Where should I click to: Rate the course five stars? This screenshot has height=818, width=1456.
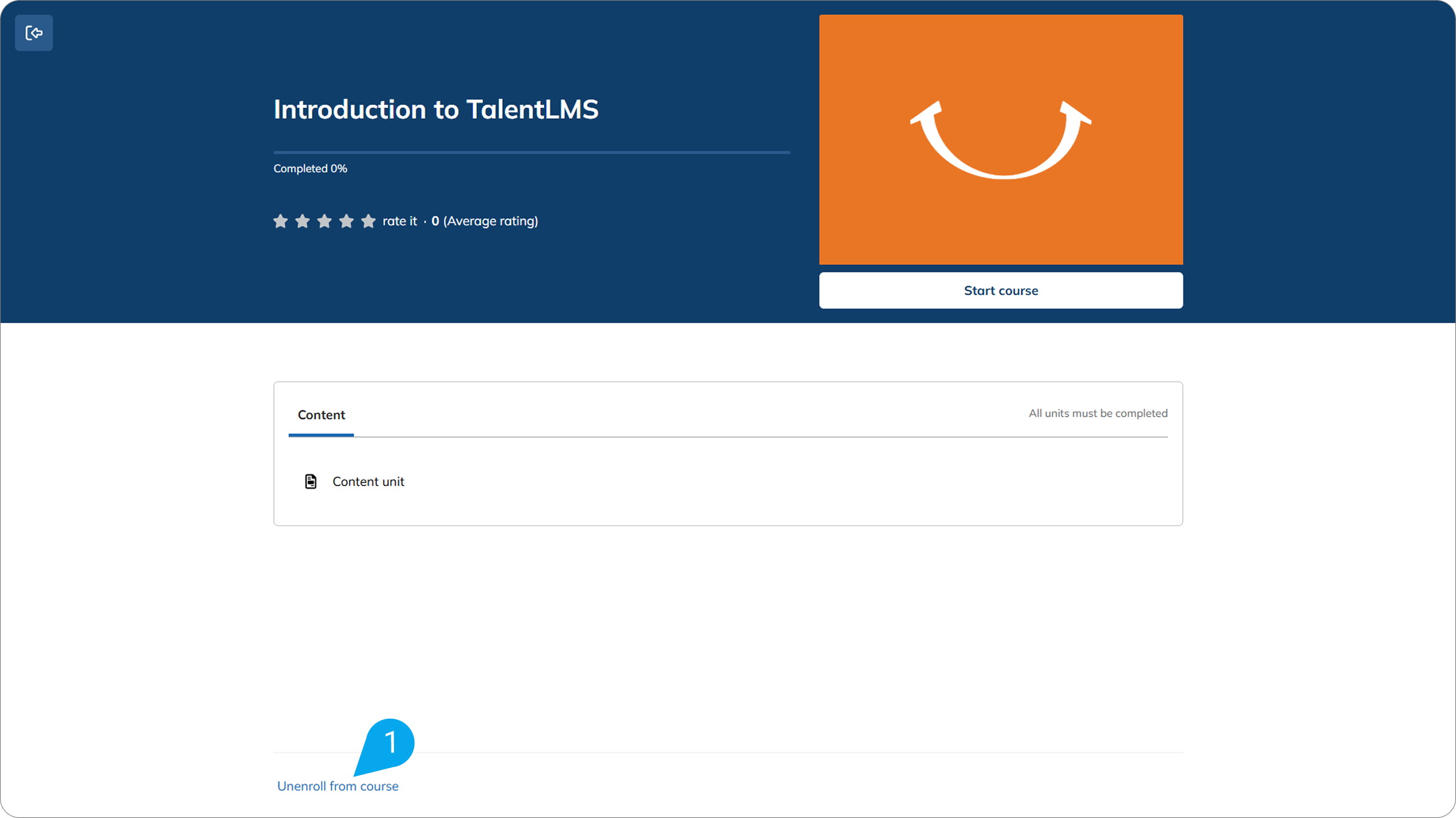click(x=368, y=221)
